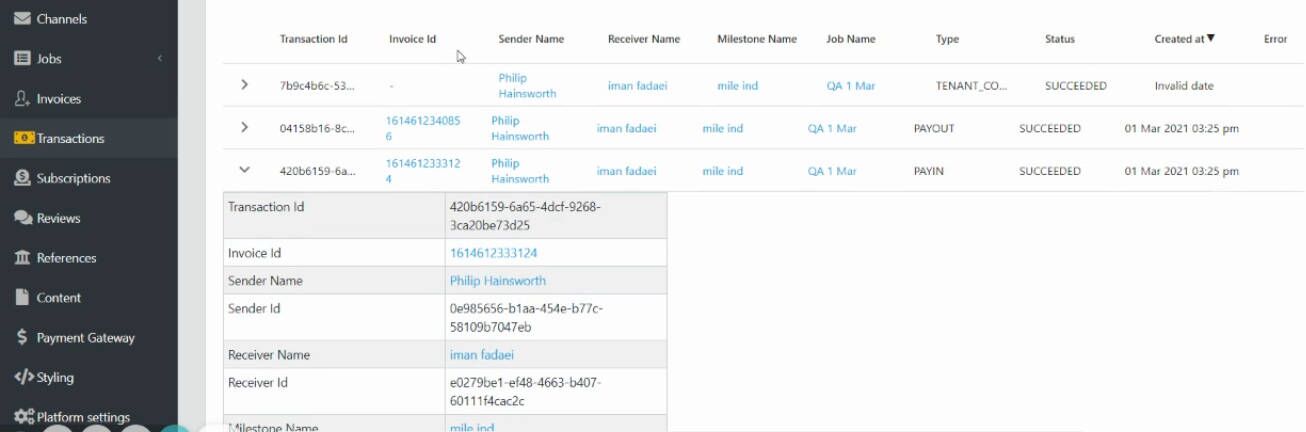Click the Milestone Name column header

757,39
